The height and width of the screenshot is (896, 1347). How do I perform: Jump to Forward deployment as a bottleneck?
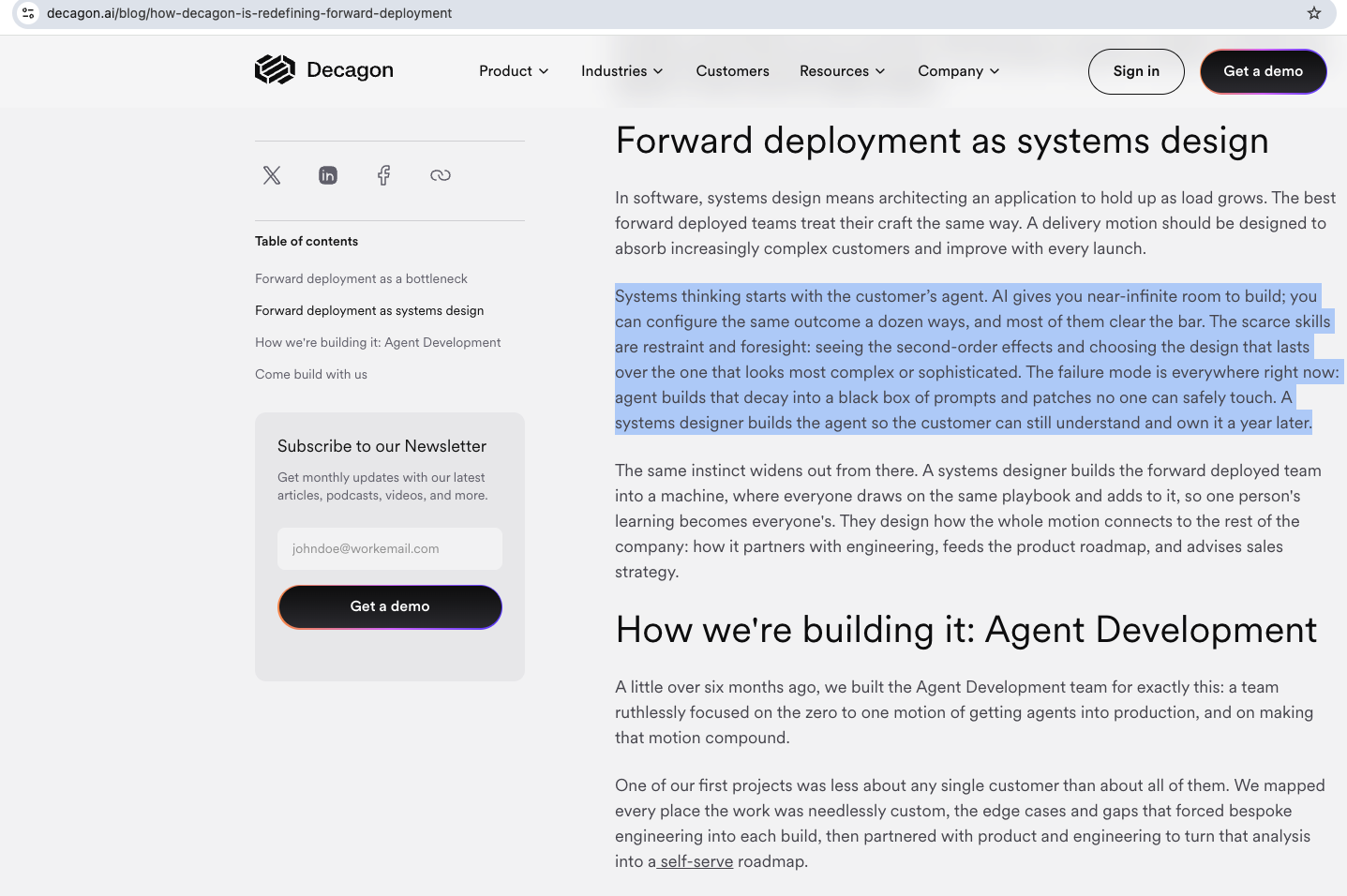tap(361, 278)
